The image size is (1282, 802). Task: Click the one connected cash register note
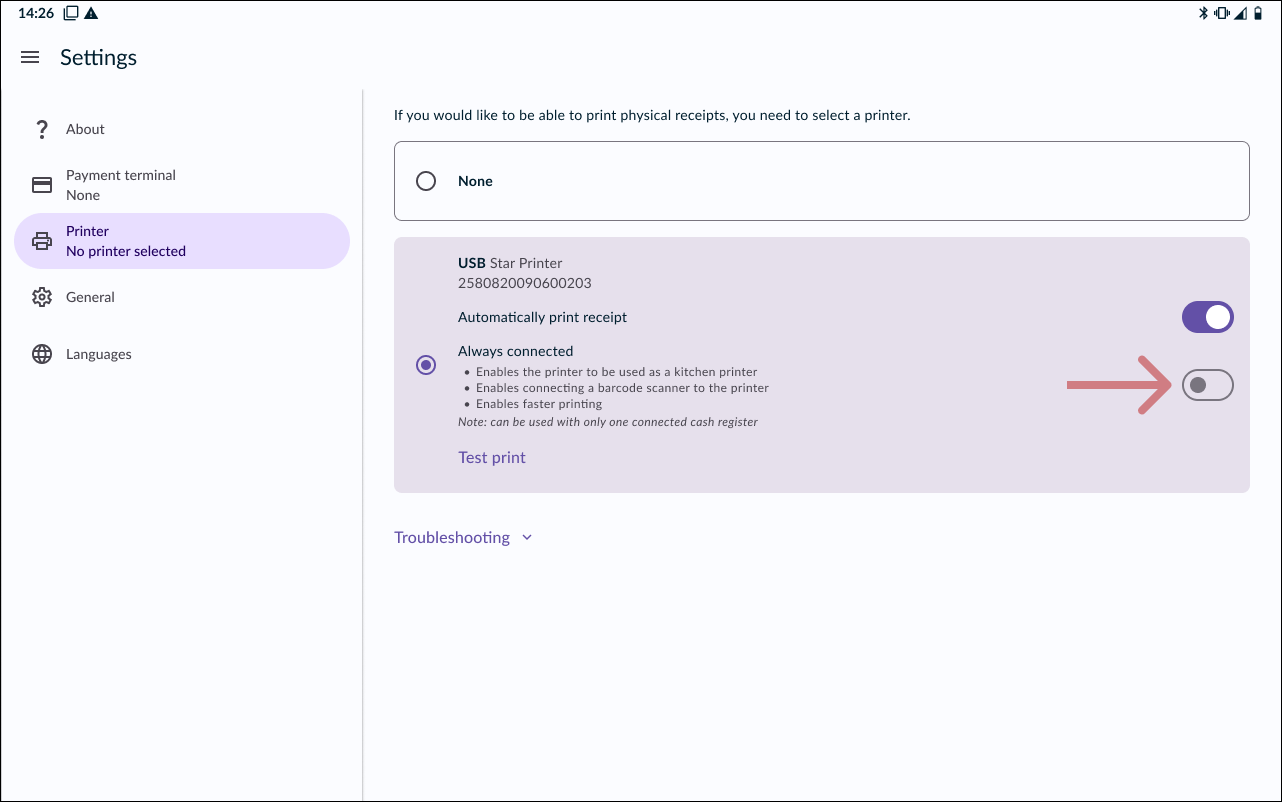coord(608,422)
